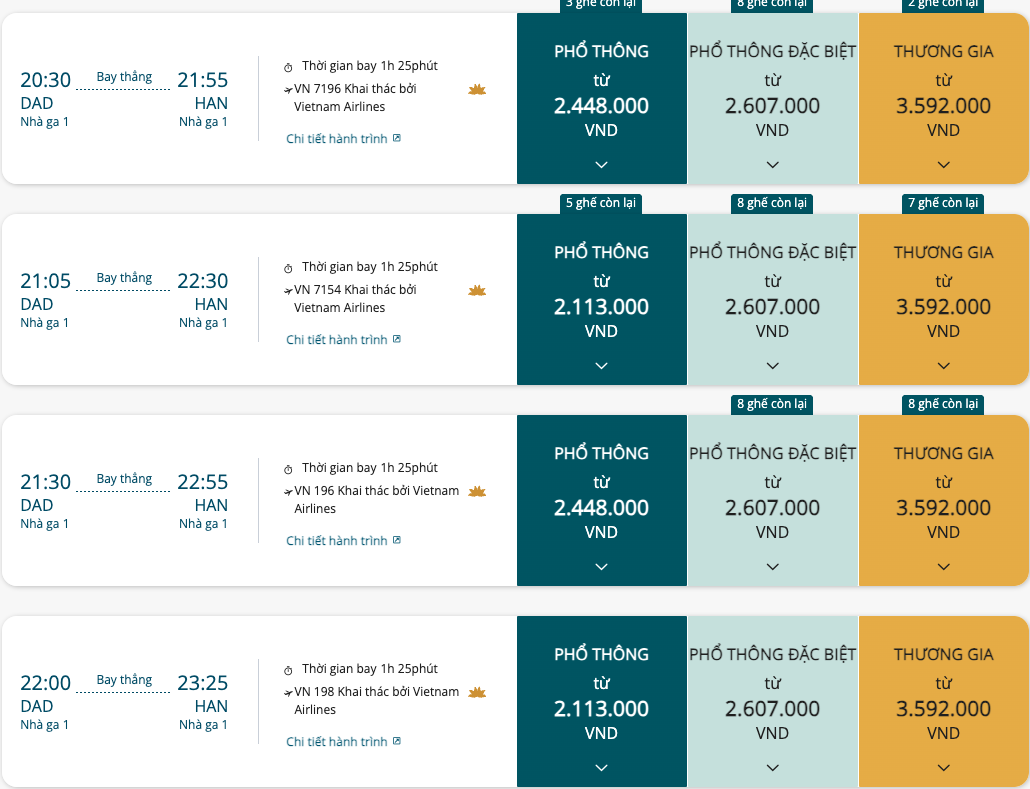Click the clock icon for the 20:30 flight duration

click(x=288, y=67)
